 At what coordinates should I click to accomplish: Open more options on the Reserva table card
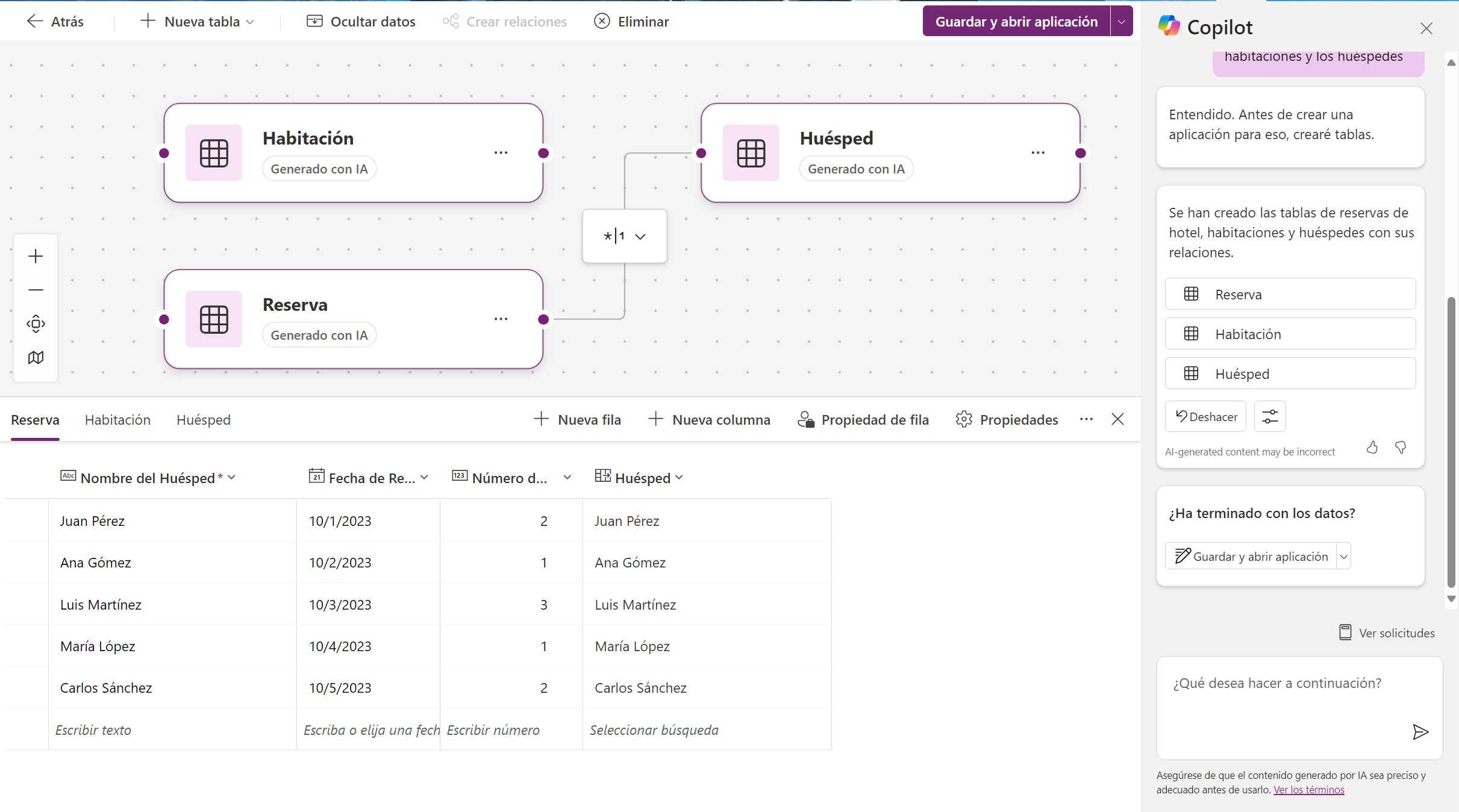coord(501,319)
